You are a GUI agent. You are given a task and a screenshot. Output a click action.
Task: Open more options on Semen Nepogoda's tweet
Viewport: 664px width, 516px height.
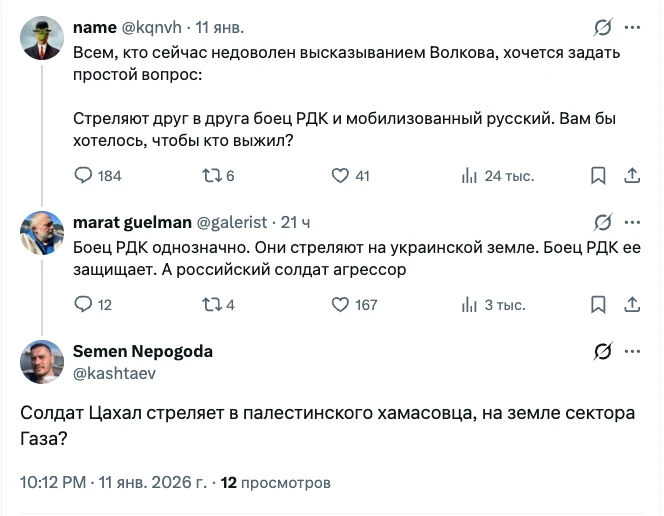(633, 351)
